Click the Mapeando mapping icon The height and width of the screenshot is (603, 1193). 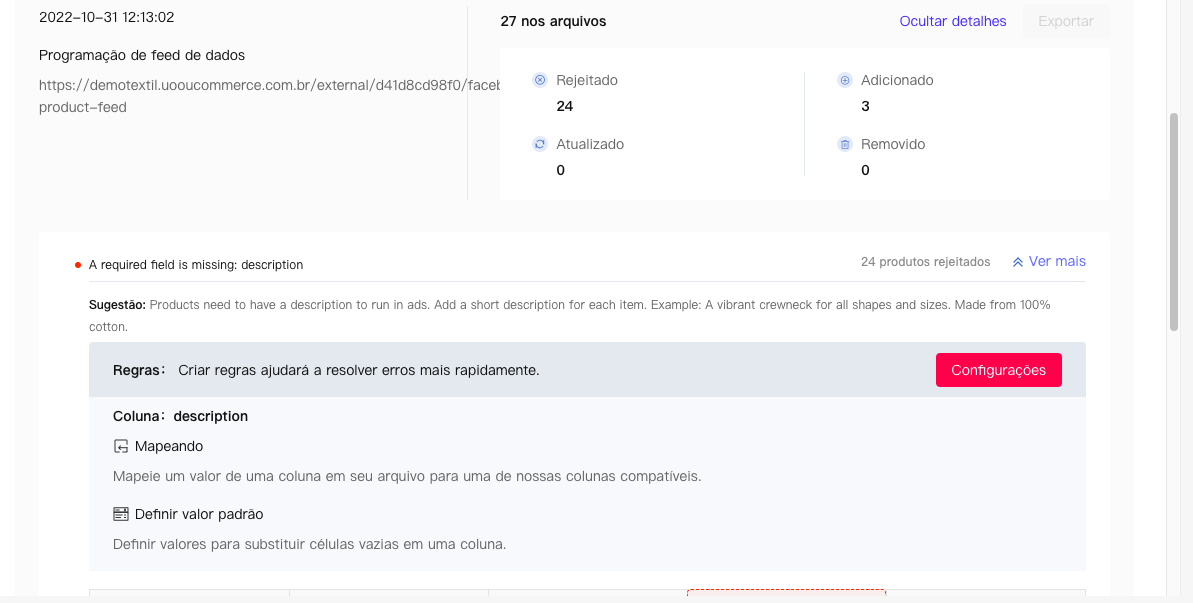121,446
